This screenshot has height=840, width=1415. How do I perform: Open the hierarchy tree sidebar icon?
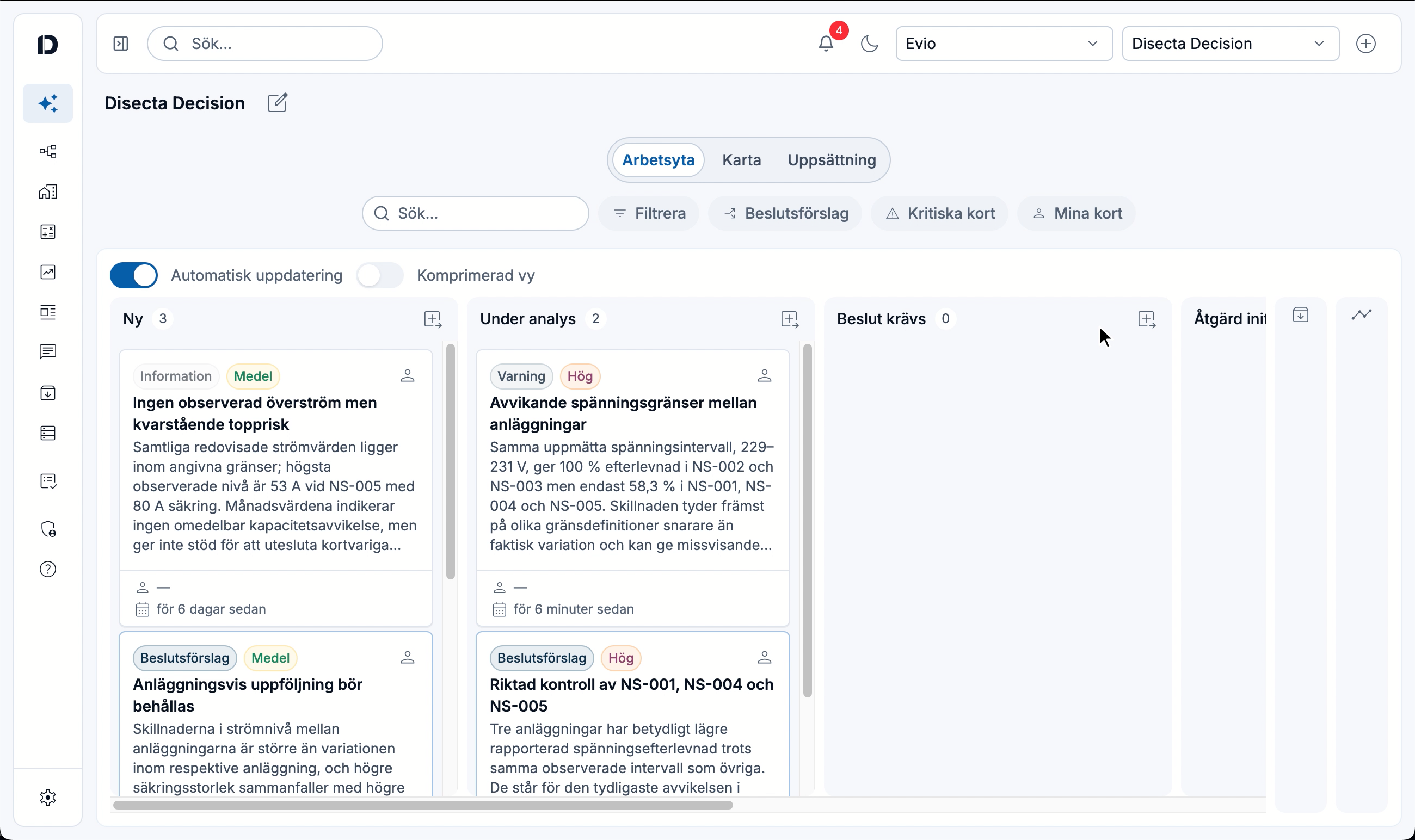(x=48, y=151)
